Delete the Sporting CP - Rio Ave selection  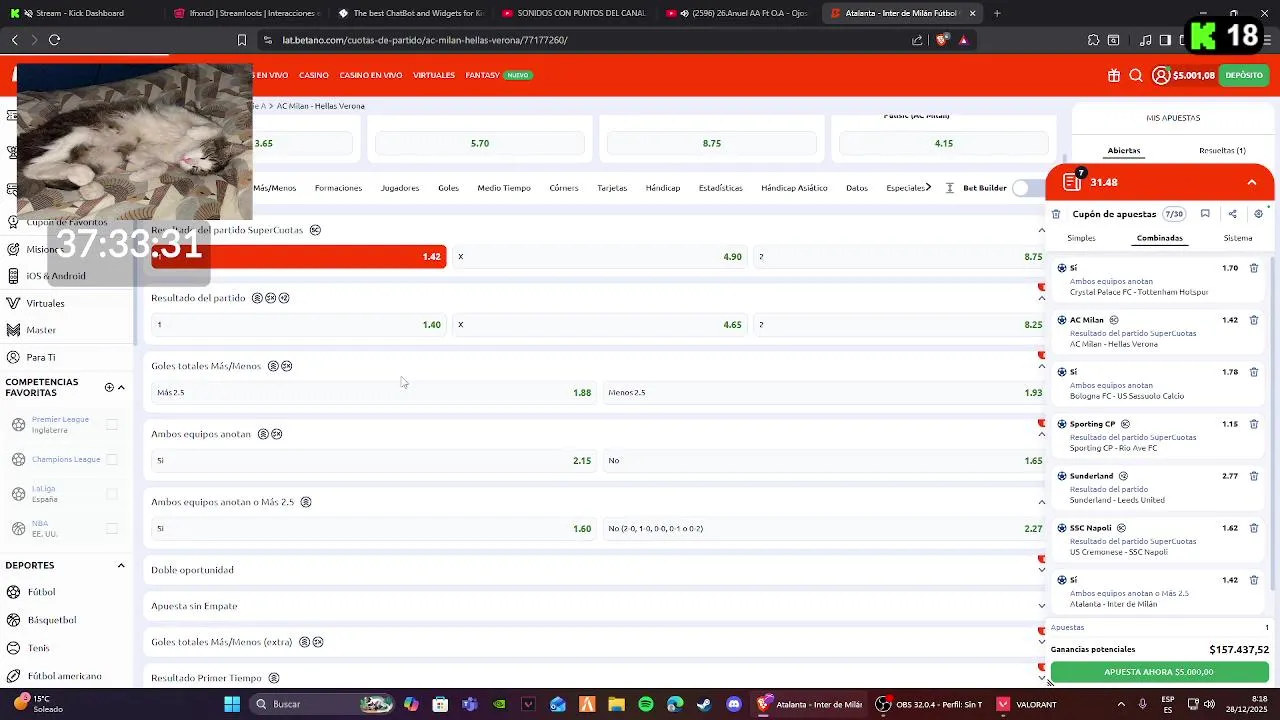point(1254,424)
